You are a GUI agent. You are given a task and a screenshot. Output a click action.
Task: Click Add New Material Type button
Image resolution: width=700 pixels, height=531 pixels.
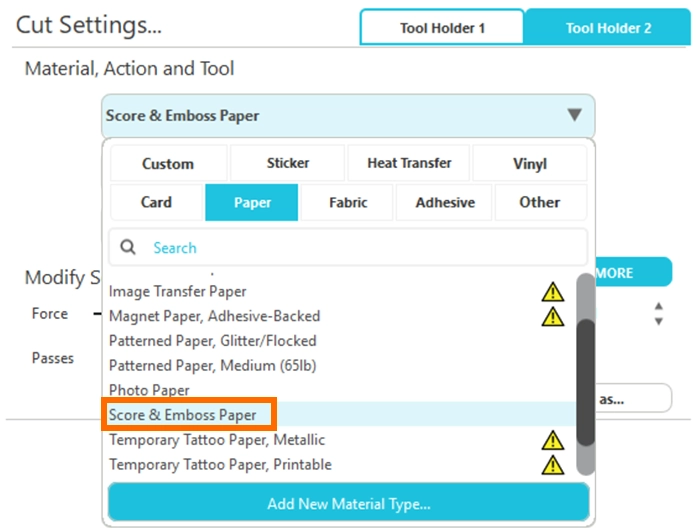click(x=348, y=503)
